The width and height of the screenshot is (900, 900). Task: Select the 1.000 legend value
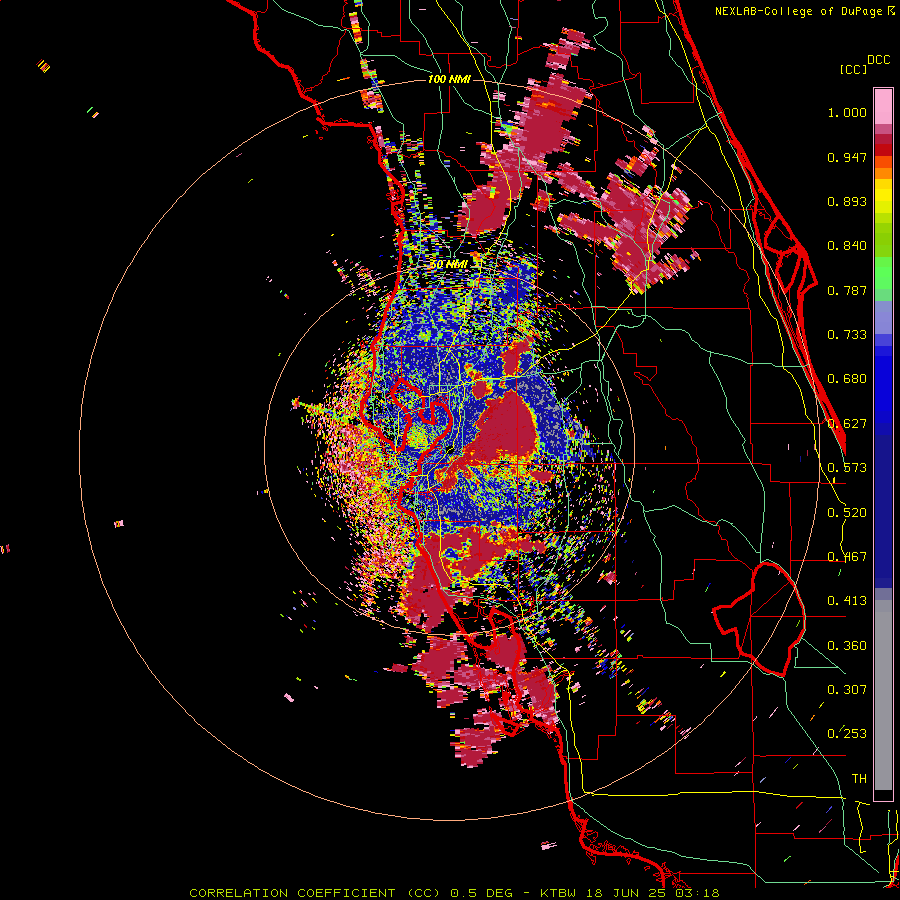click(847, 112)
